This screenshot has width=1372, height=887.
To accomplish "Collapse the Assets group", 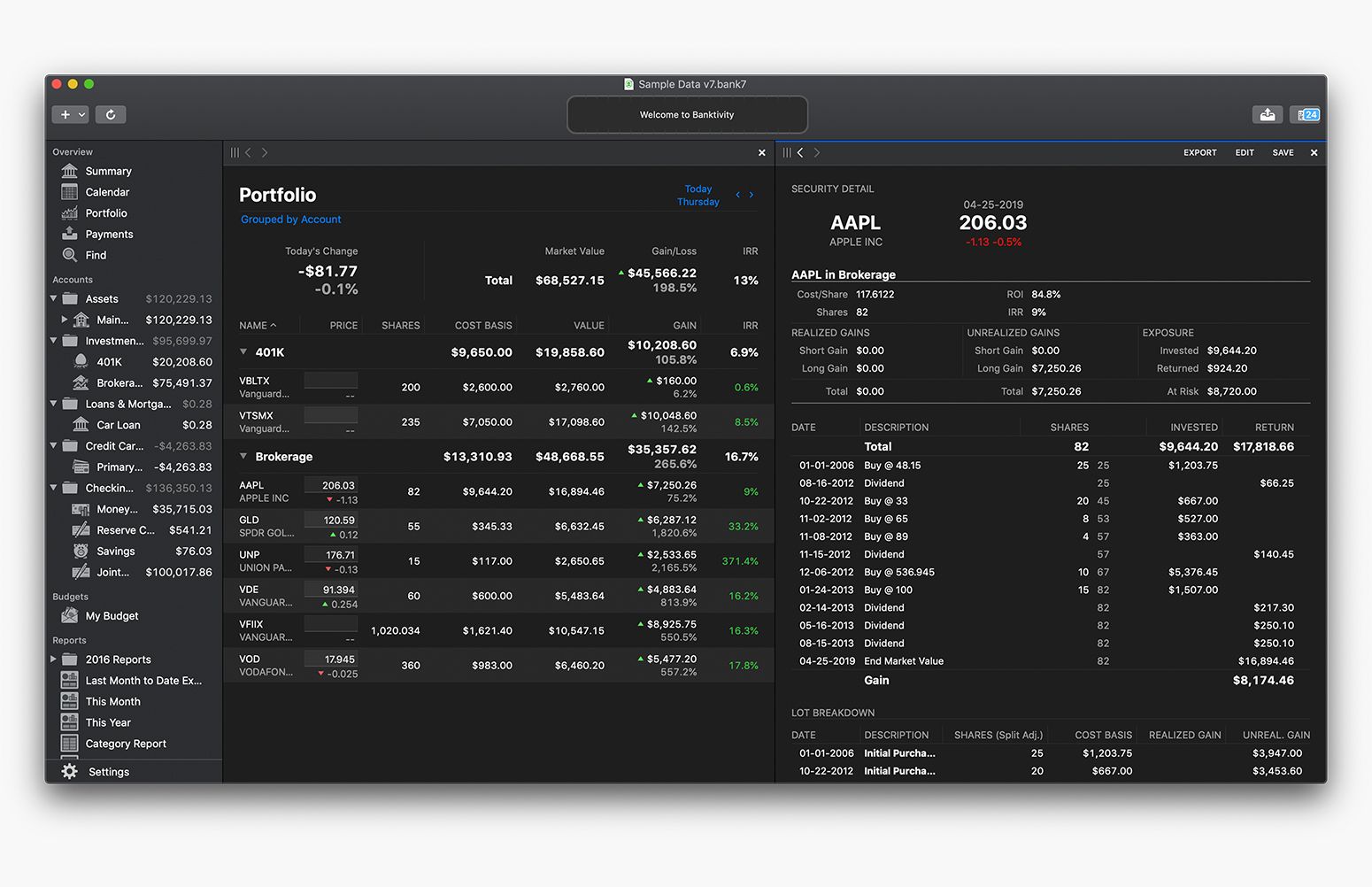I will [x=53, y=298].
